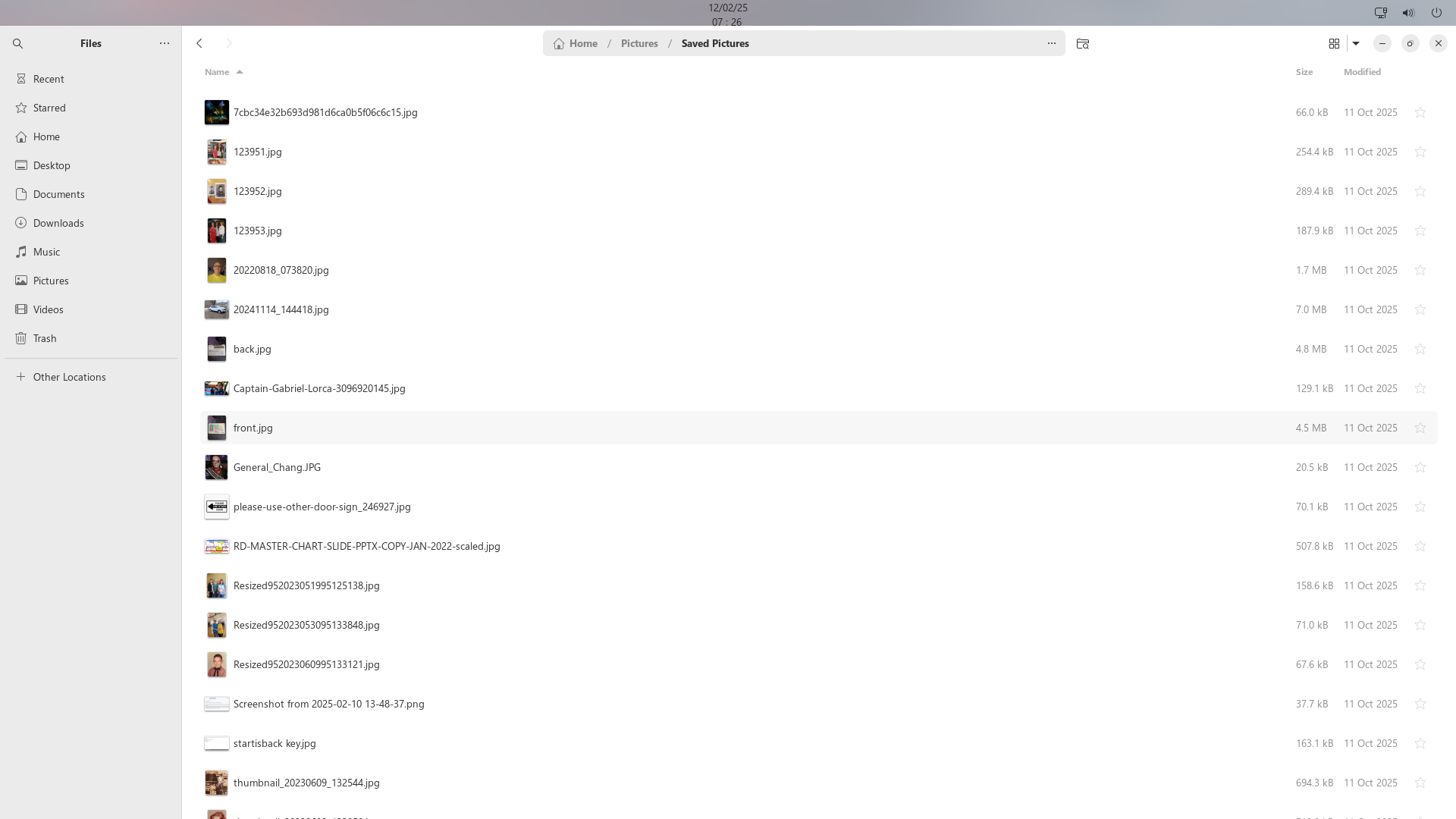
Task: Open the path bar three-dot folder menu
Action: click(x=1051, y=43)
